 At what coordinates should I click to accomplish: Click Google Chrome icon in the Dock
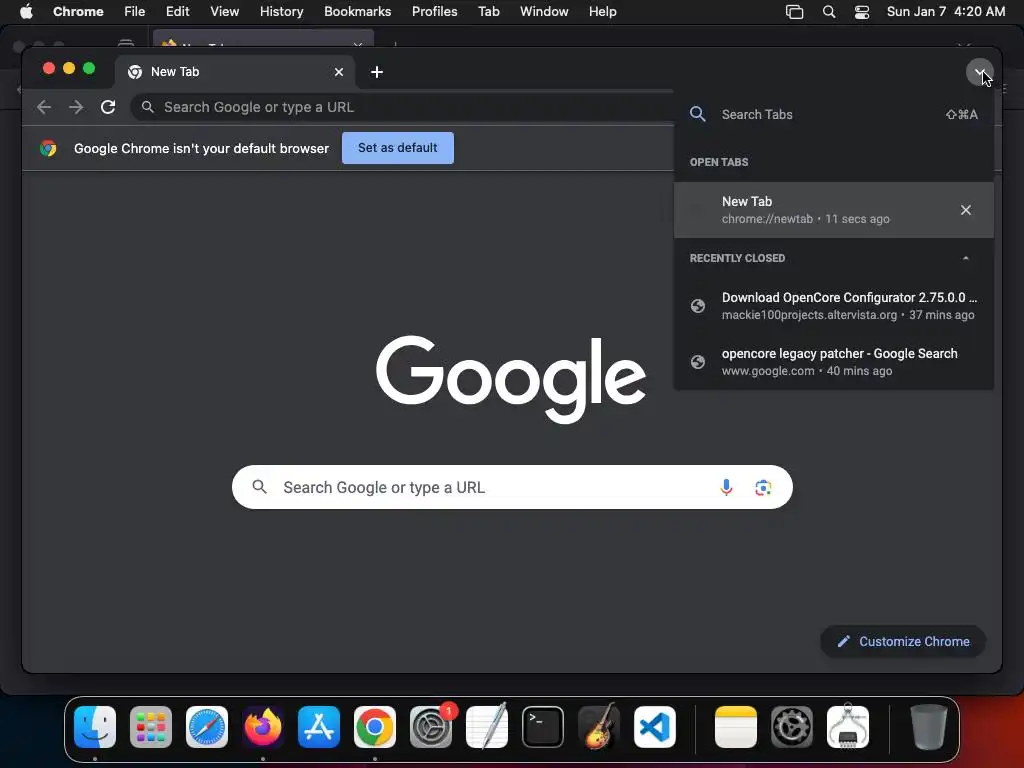tap(375, 727)
